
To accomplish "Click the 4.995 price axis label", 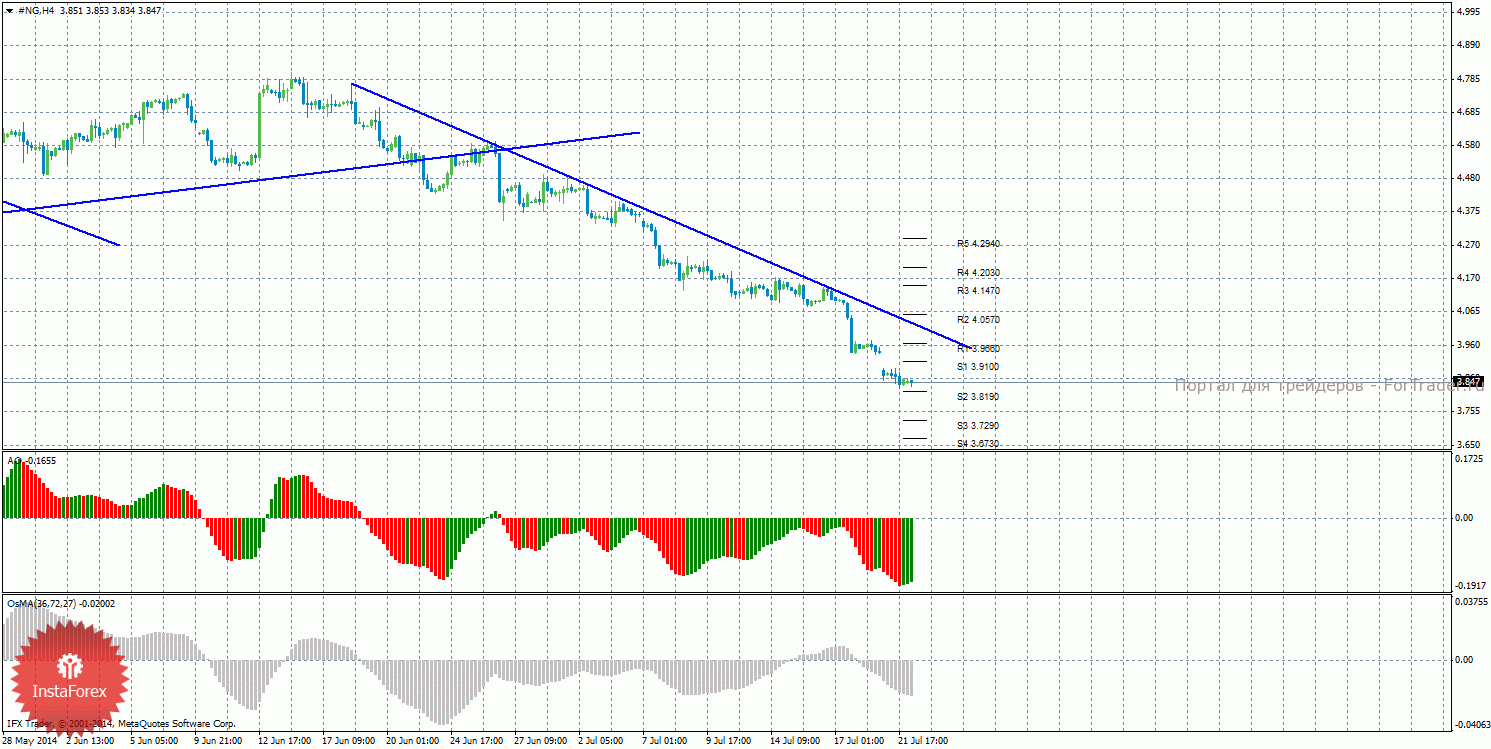I will coord(1468,12).
